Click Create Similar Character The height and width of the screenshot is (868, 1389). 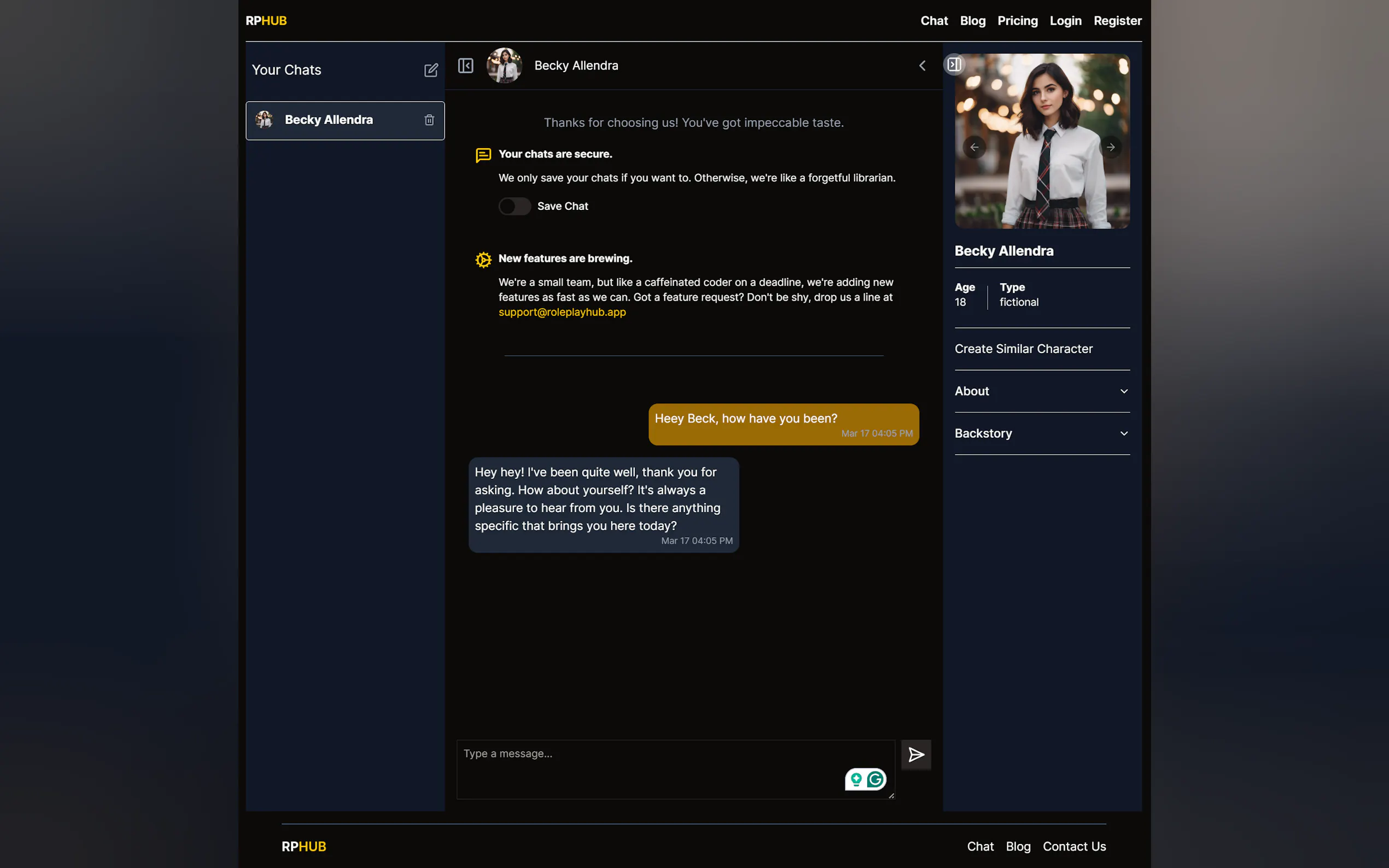1023,349
